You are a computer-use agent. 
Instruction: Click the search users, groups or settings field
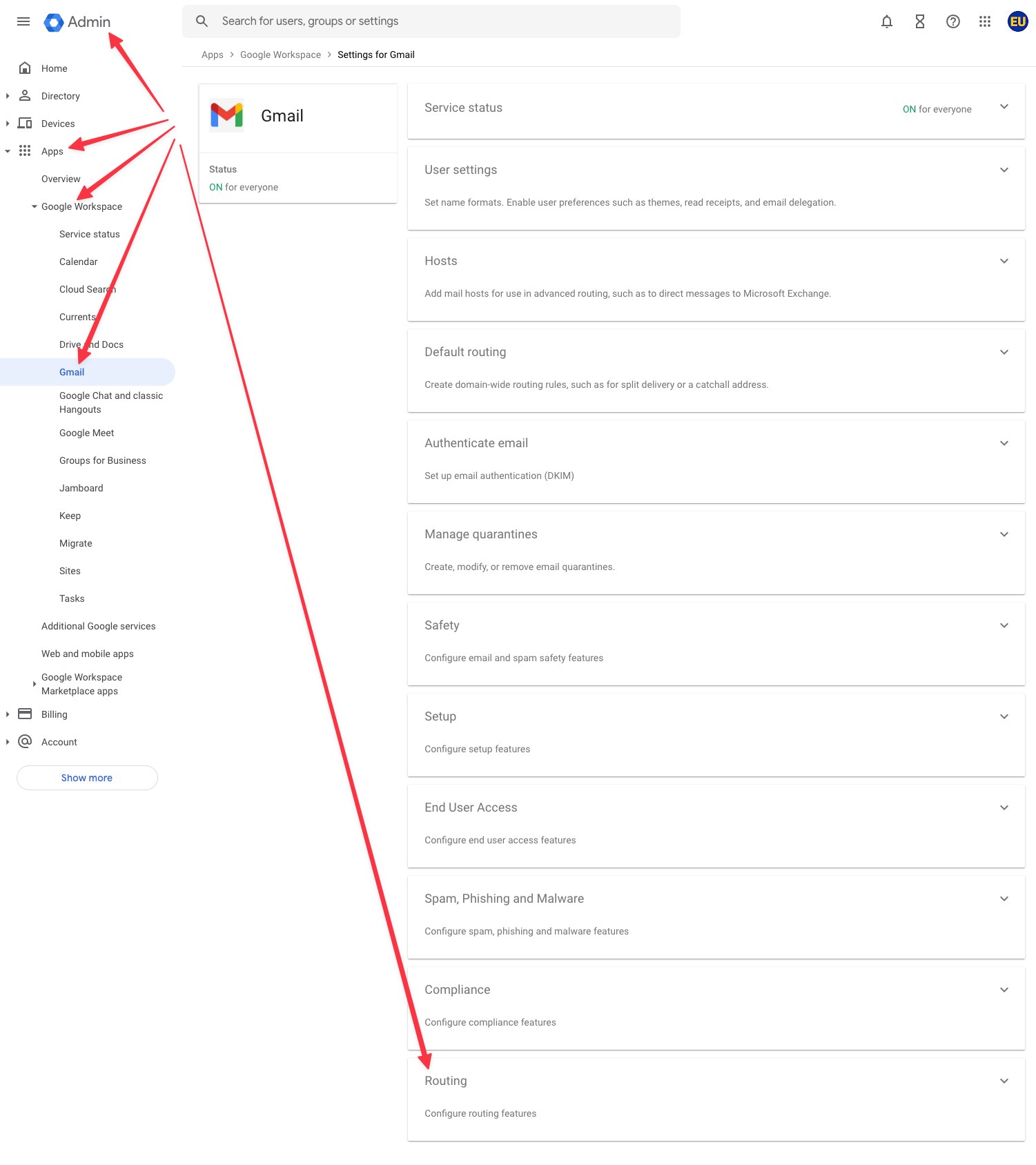point(431,21)
